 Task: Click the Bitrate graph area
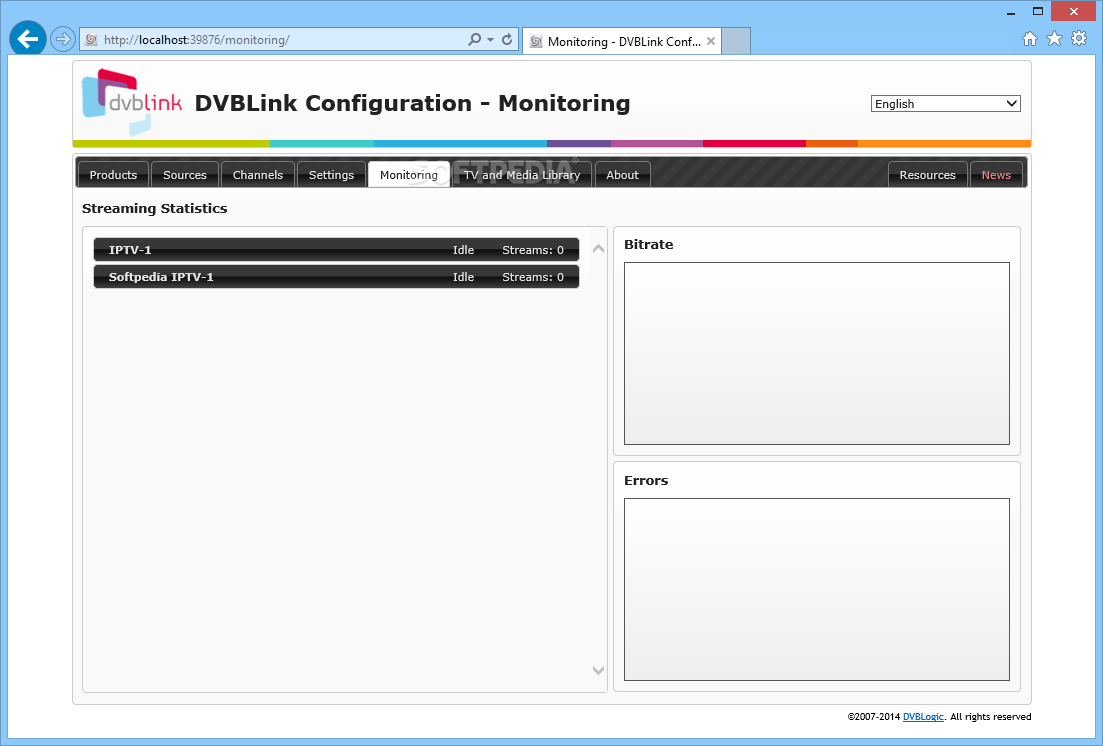817,353
